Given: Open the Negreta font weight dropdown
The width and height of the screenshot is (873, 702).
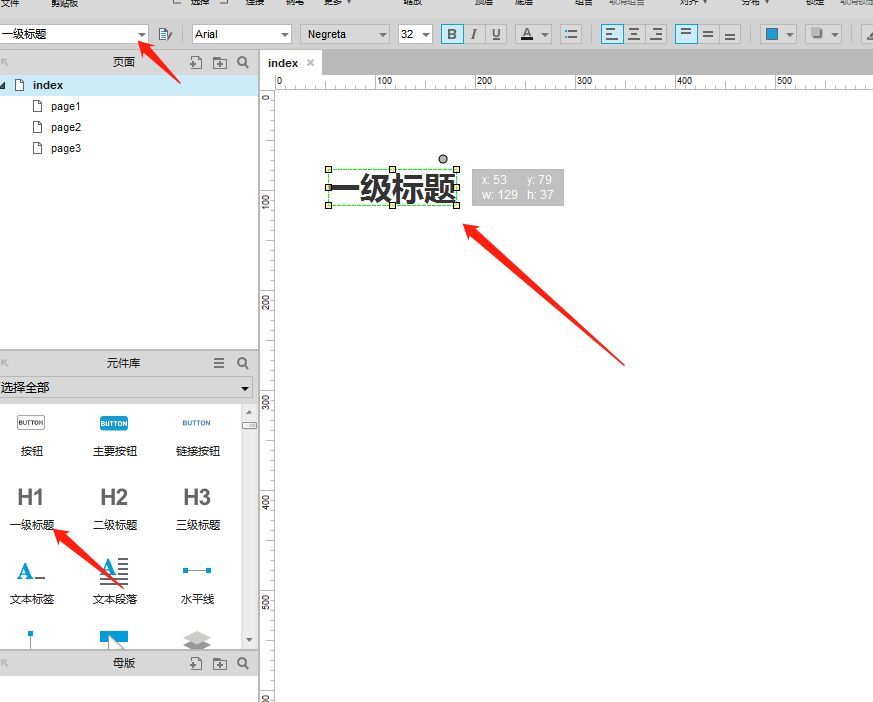Looking at the screenshot, I should click(x=345, y=34).
